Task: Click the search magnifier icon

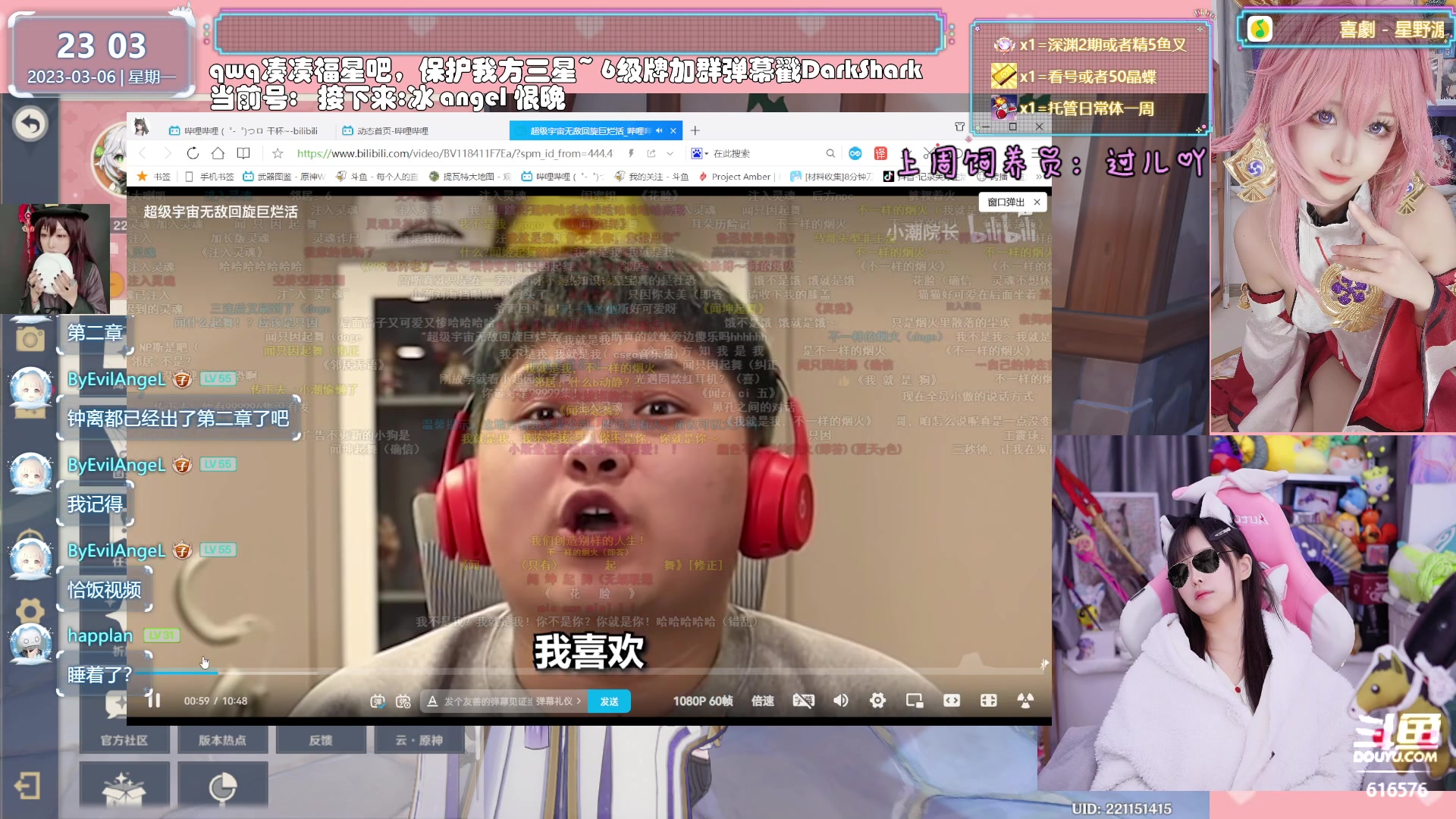Action: (830, 153)
